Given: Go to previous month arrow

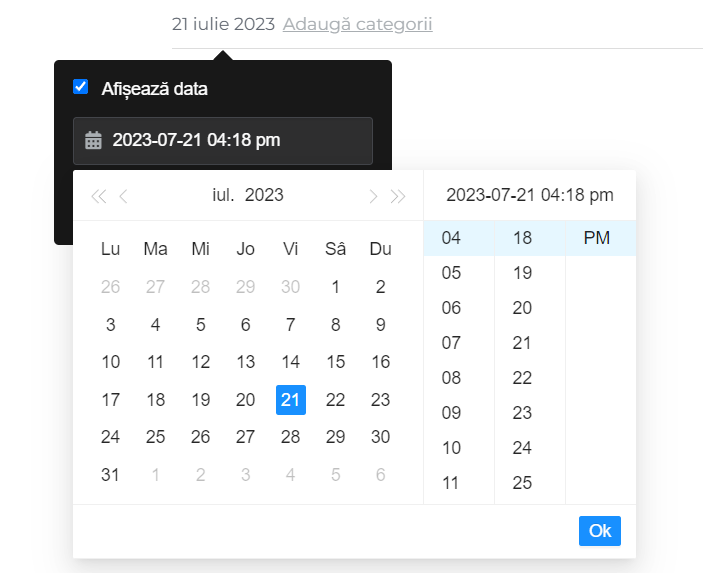Looking at the screenshot, I should click(x=123, y=196).
